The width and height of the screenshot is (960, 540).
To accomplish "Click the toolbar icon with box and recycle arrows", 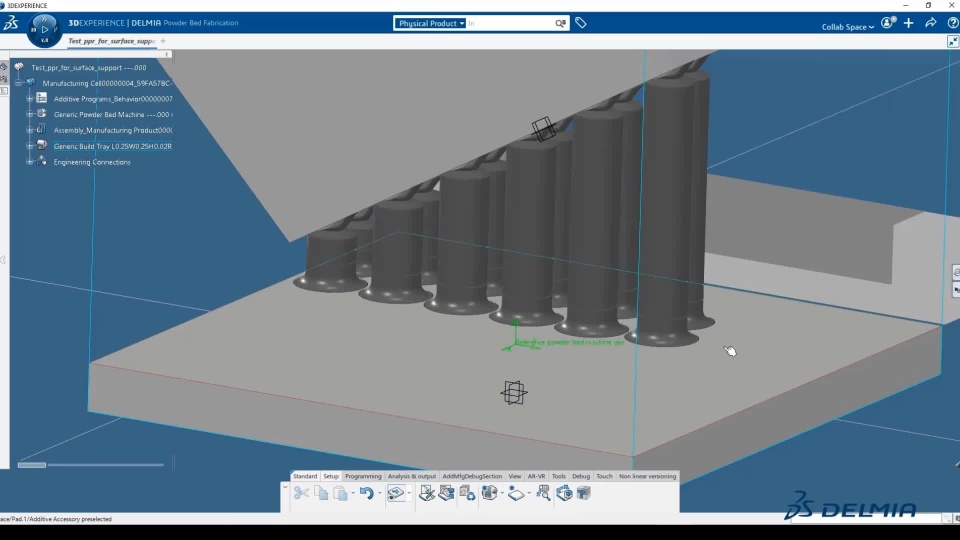I will coord(468,493).
